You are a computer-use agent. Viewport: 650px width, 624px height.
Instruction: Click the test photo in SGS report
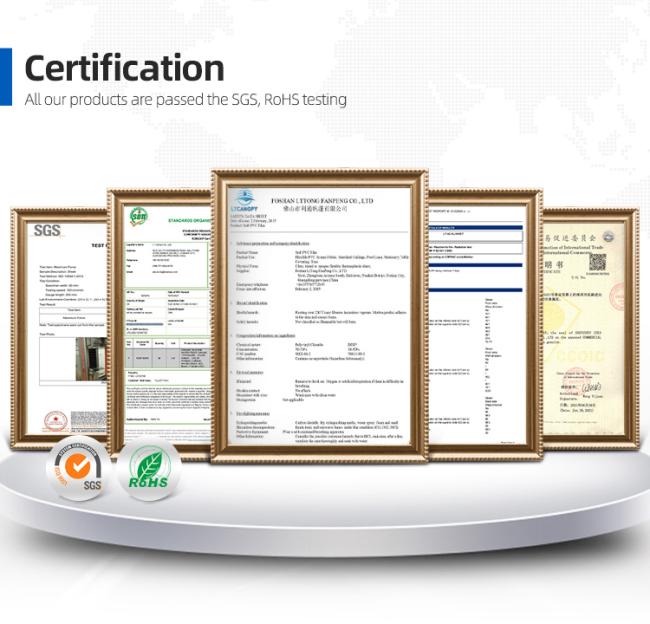pyautogui.click(x=91, y=359)
